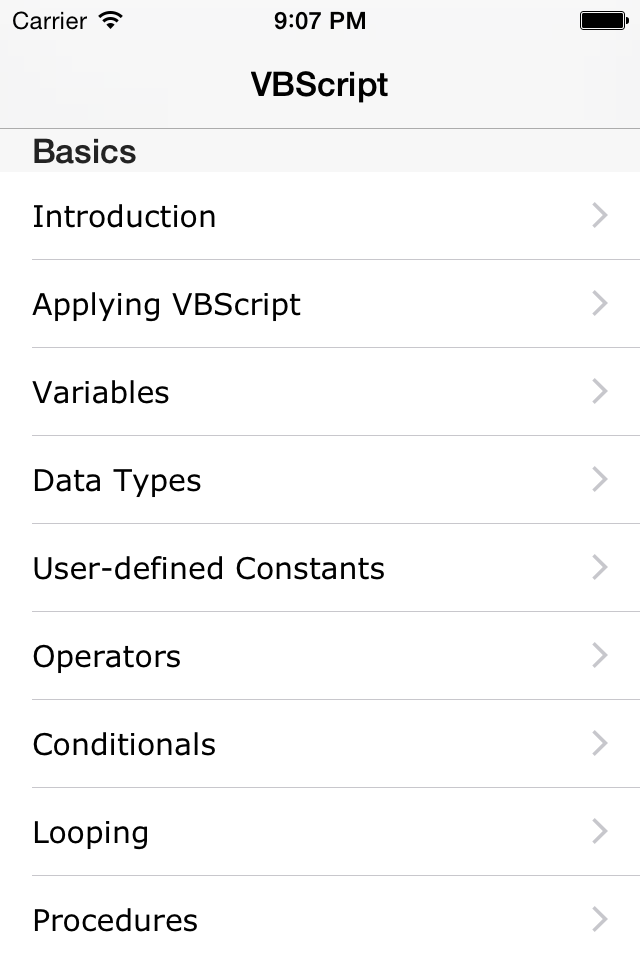View the User-defined Constants section
The width and height of the screenshot is (640, 960).
[208, 568]
